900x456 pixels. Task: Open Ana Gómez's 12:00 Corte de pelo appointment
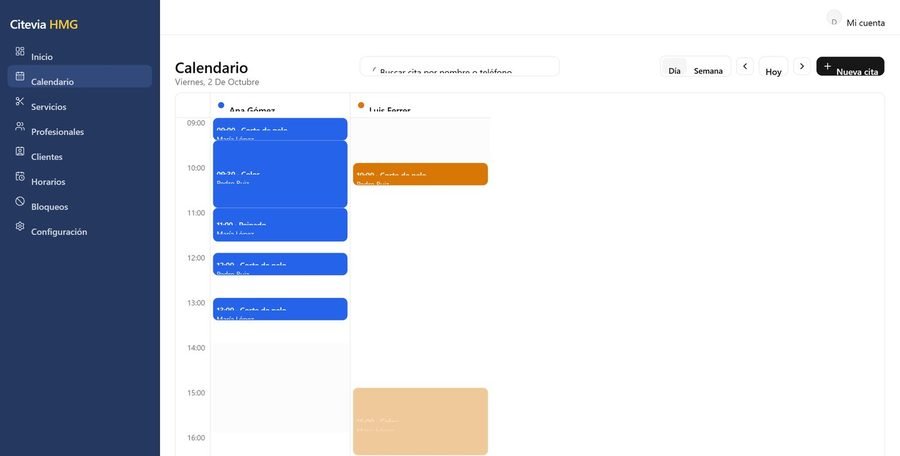click(280, 264)
